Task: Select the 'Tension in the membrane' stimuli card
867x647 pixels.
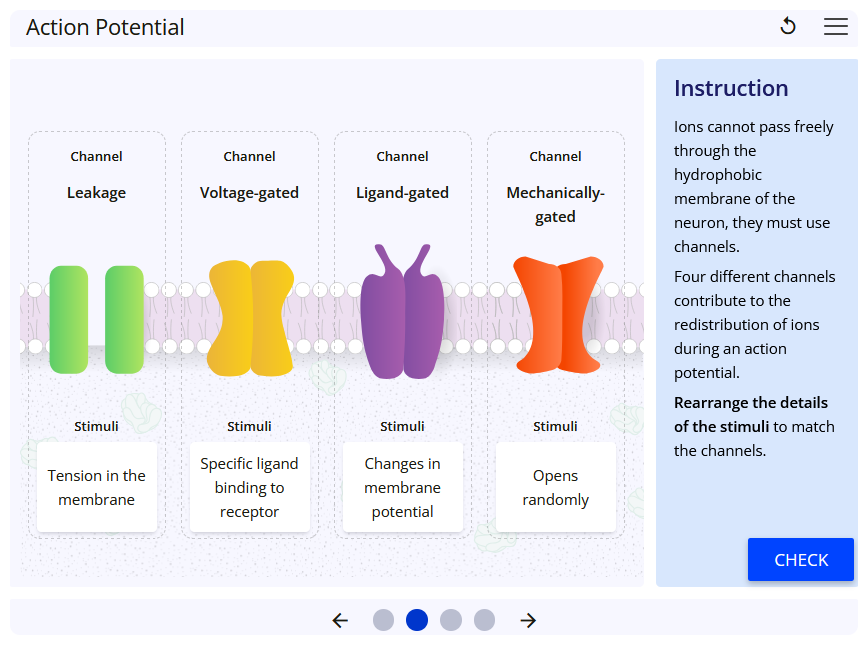Action: 96,487
